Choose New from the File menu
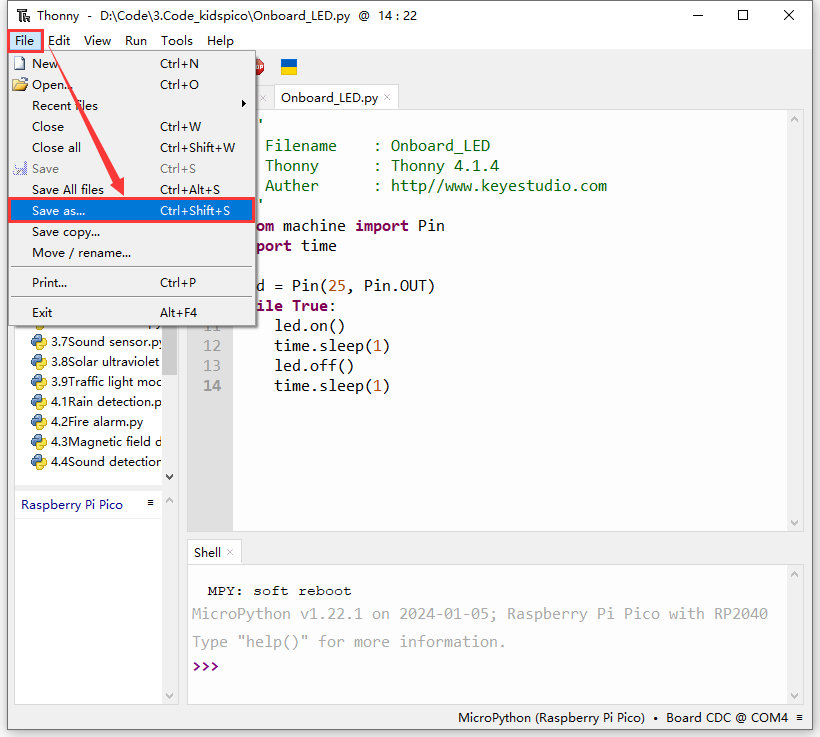820x737 pixels. coord(132,64)
